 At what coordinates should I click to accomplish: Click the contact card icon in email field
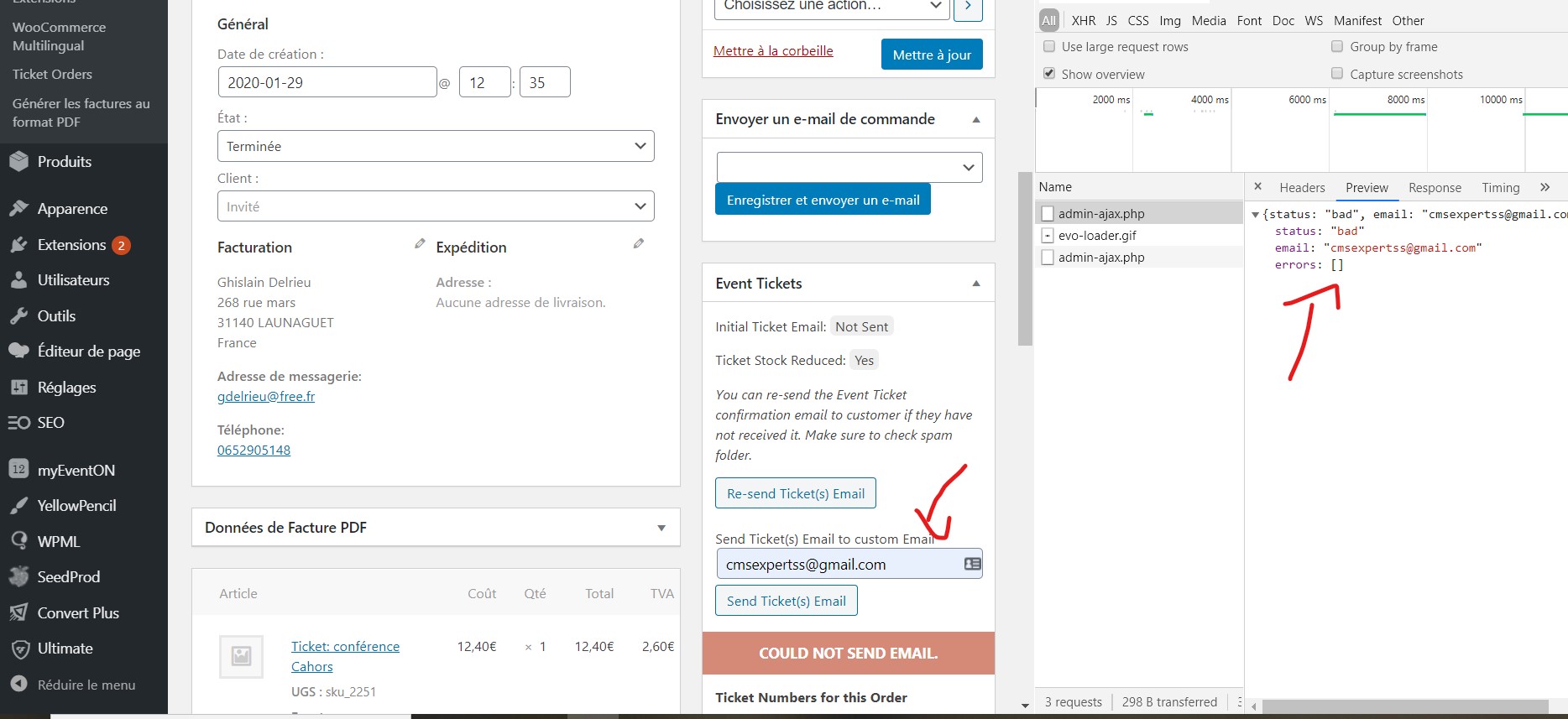pyautogui.click(x=972, y=564)
